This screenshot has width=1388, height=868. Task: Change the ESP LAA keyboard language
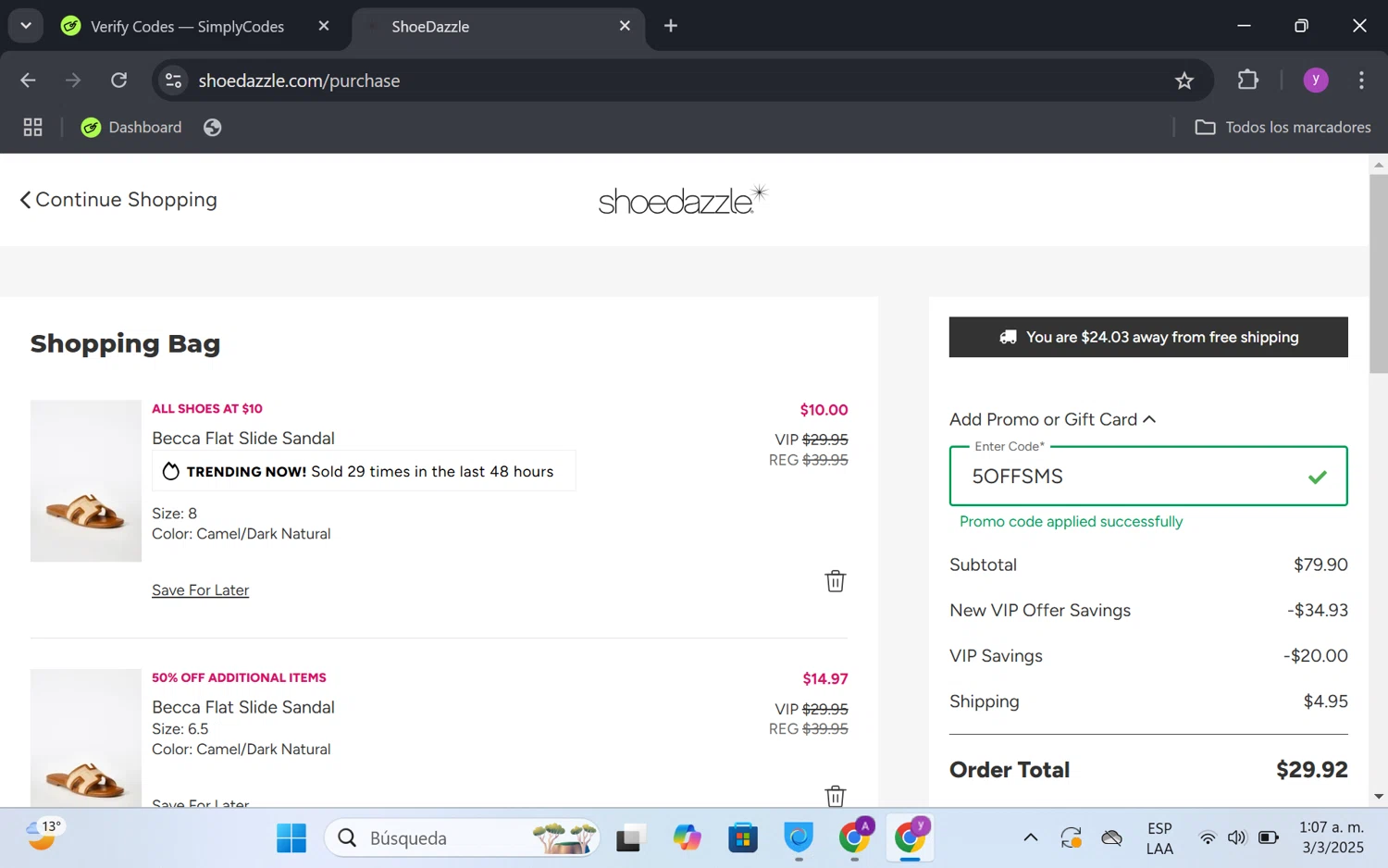point(1159,838)
